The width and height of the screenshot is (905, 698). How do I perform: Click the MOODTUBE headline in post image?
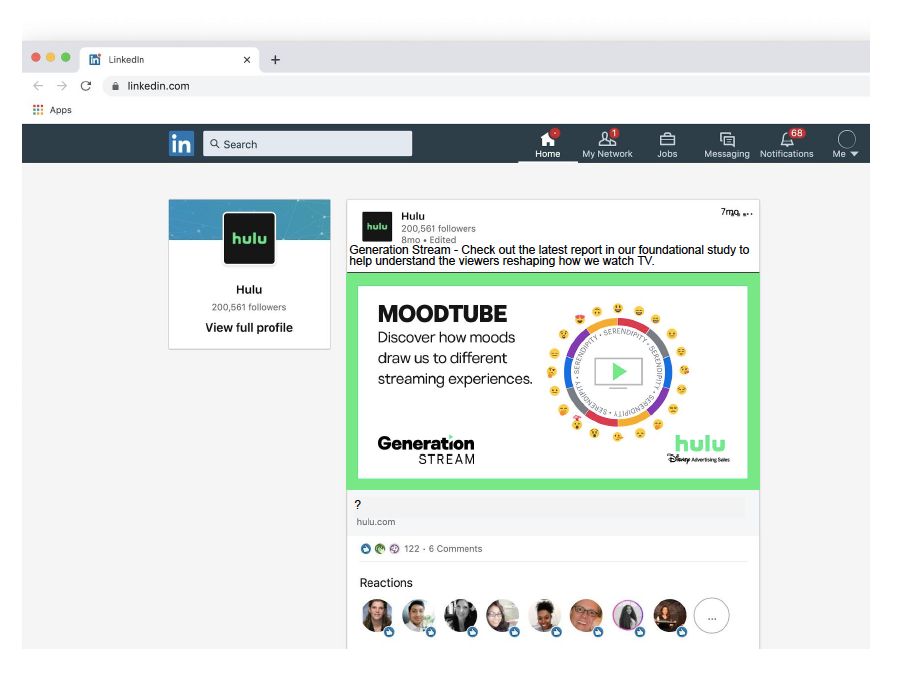442,313
